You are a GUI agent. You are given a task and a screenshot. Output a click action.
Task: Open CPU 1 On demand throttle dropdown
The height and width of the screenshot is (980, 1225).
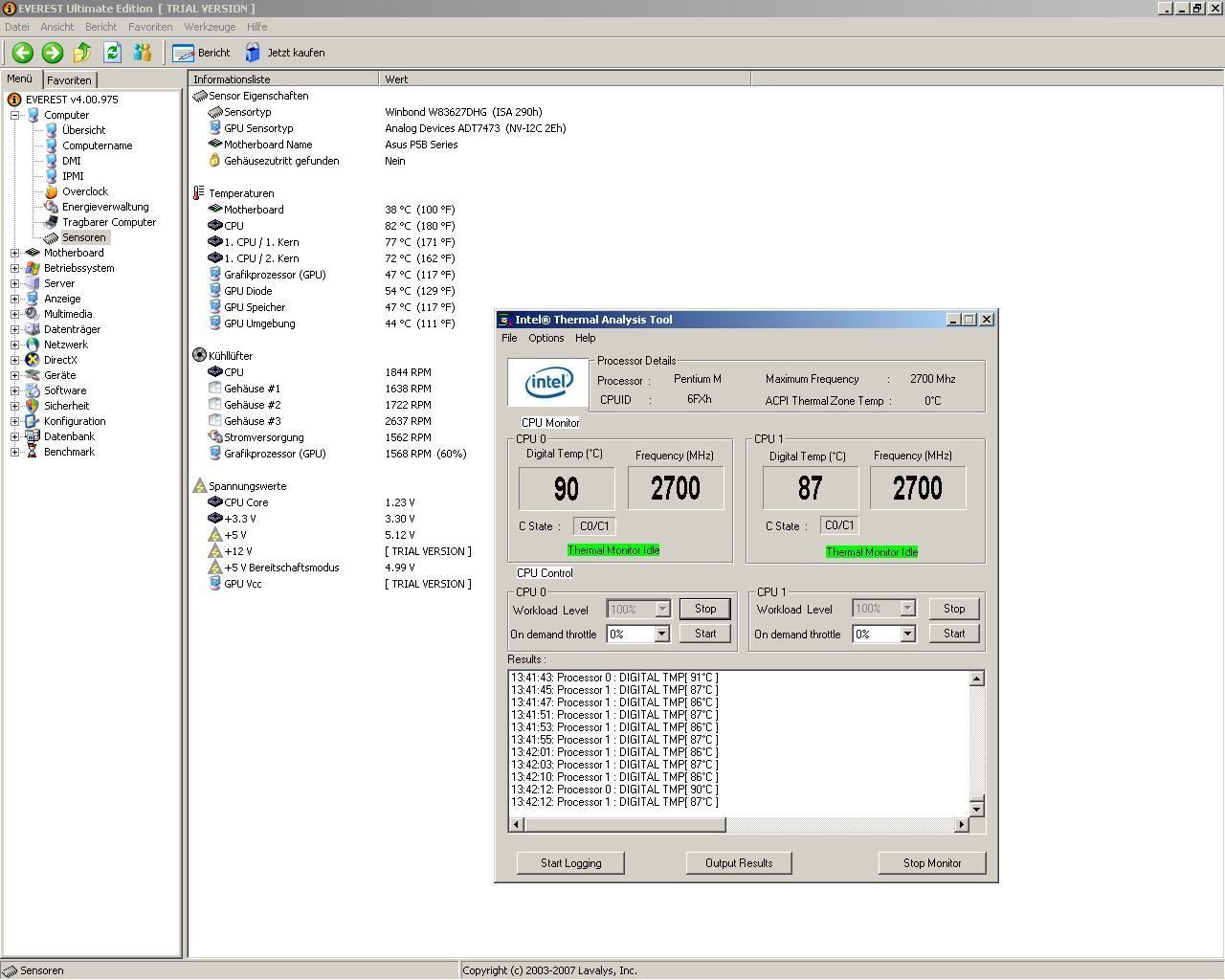907,634
